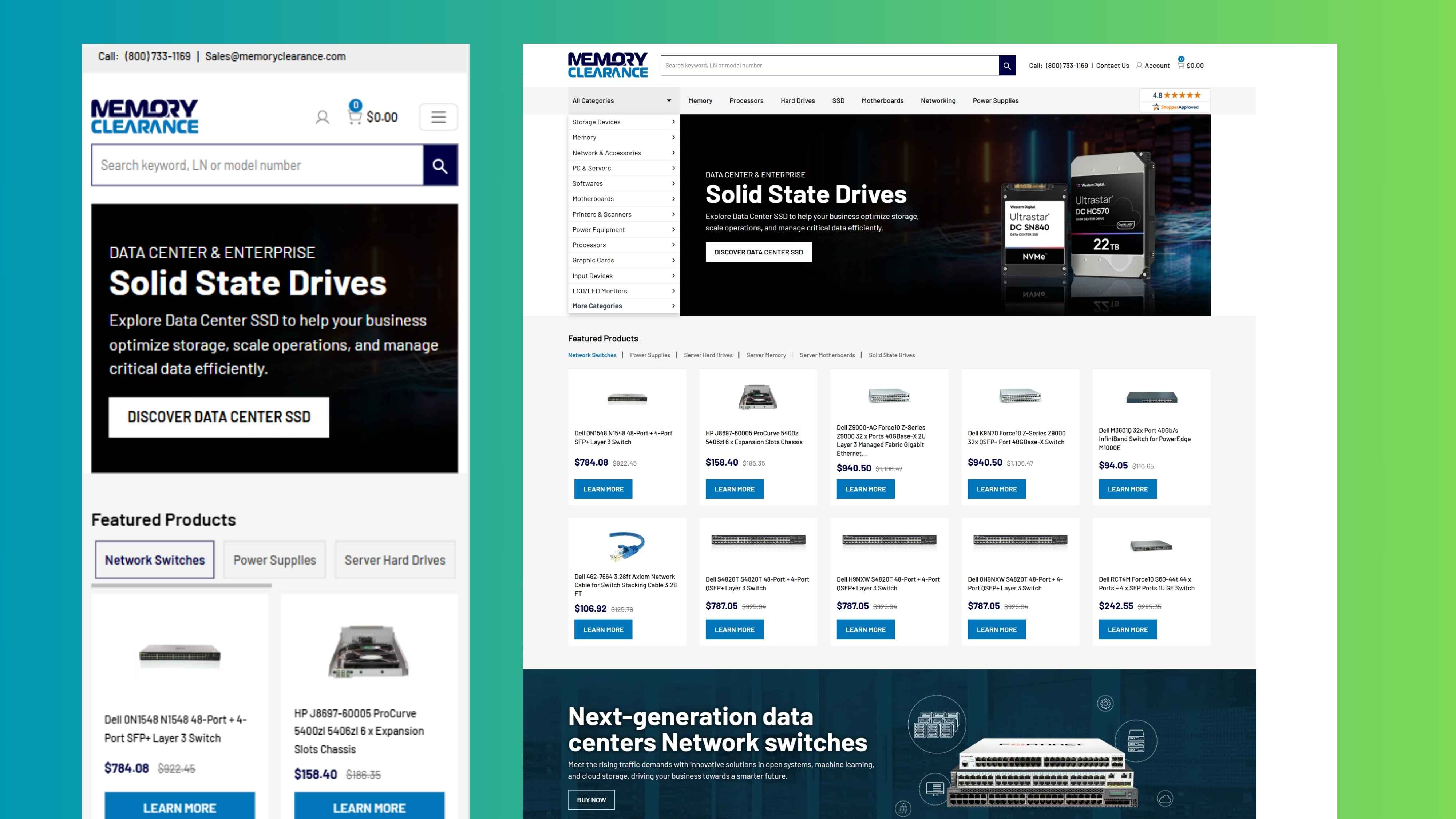Open LCD/LED Monitors category
Viewport: 1456px width, 819px height.
point(624,291)
